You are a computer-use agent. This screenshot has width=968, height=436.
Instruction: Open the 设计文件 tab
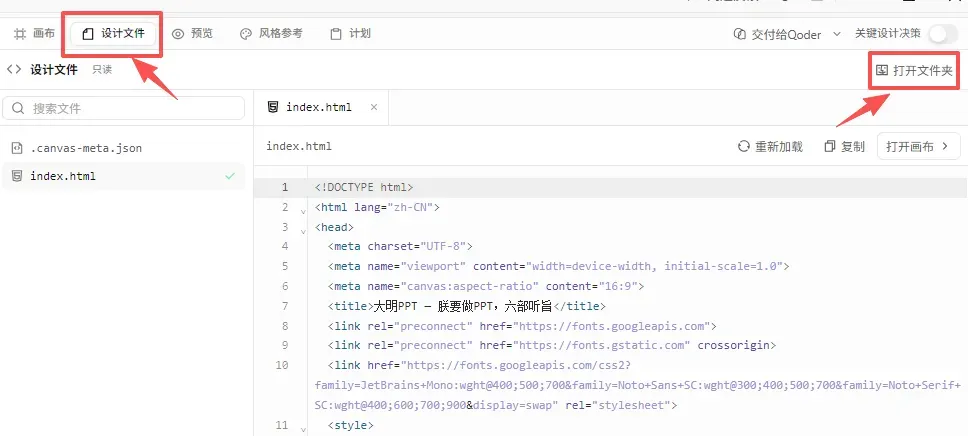(x=113, y=33)
